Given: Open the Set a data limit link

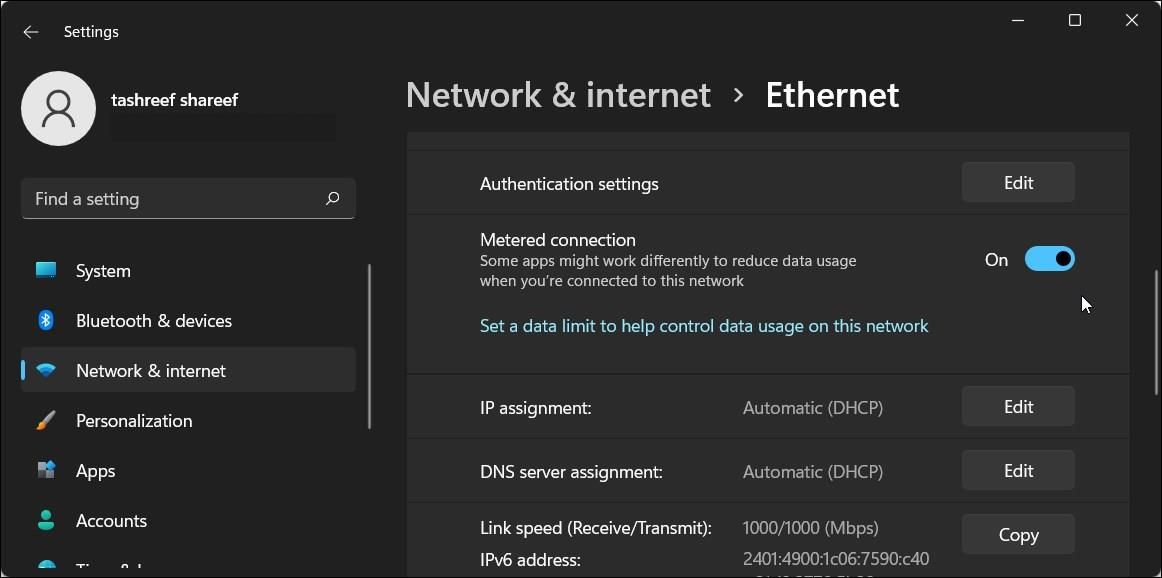Looking at the screenshot, I should click(704, 326).
